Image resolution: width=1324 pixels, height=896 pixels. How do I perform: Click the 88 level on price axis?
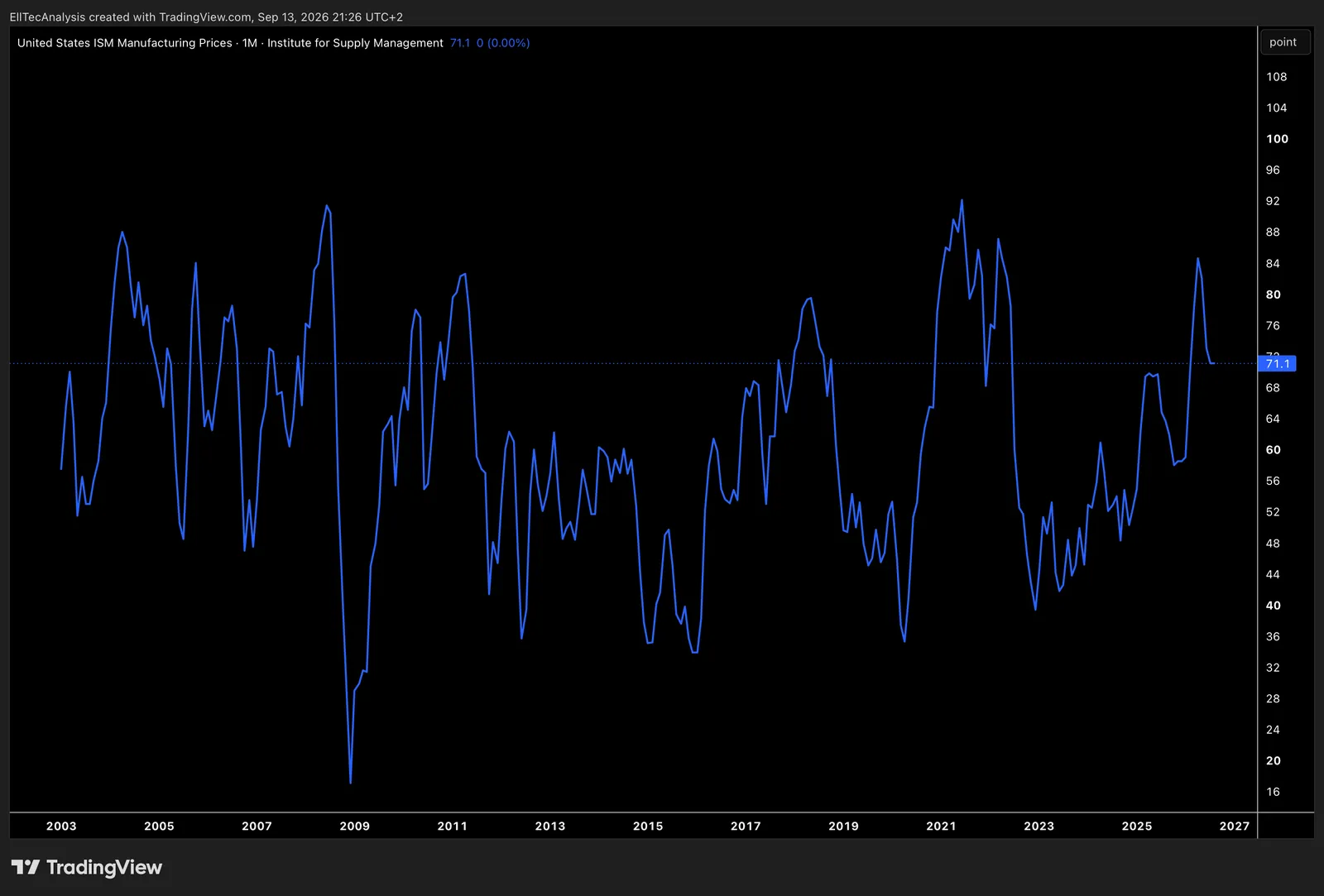tap(1273, 232)
